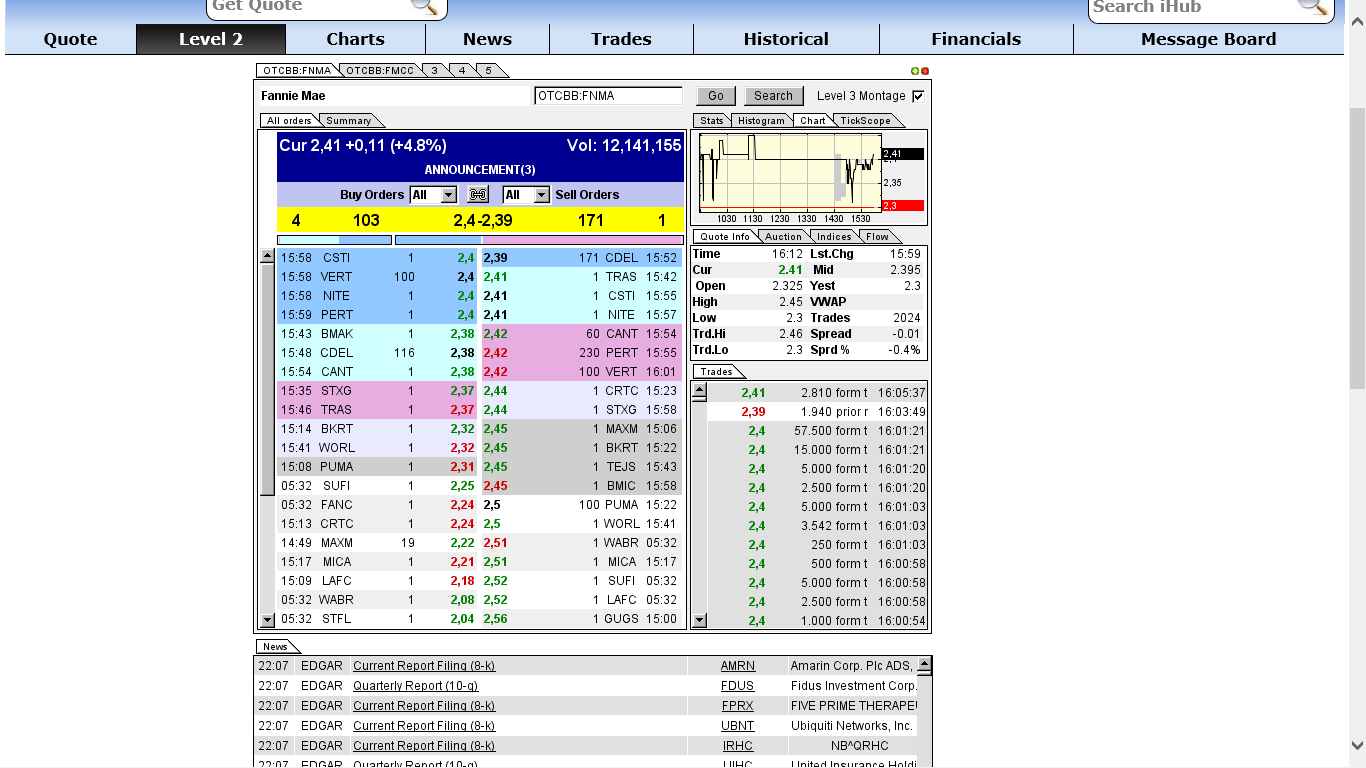
Task: Switch to the Summary tab
Action: tap(351, 120)
